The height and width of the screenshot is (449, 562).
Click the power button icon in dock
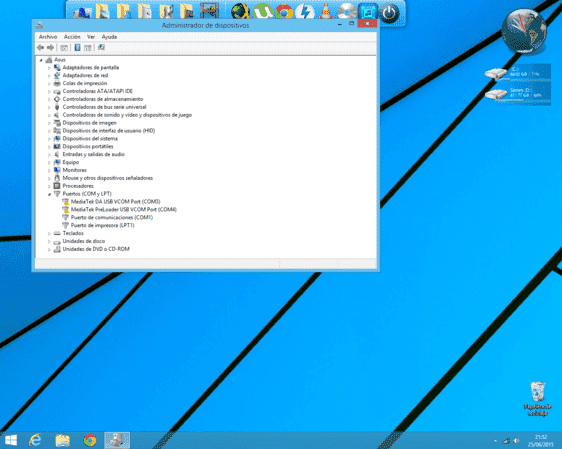[x=389, y=14]
